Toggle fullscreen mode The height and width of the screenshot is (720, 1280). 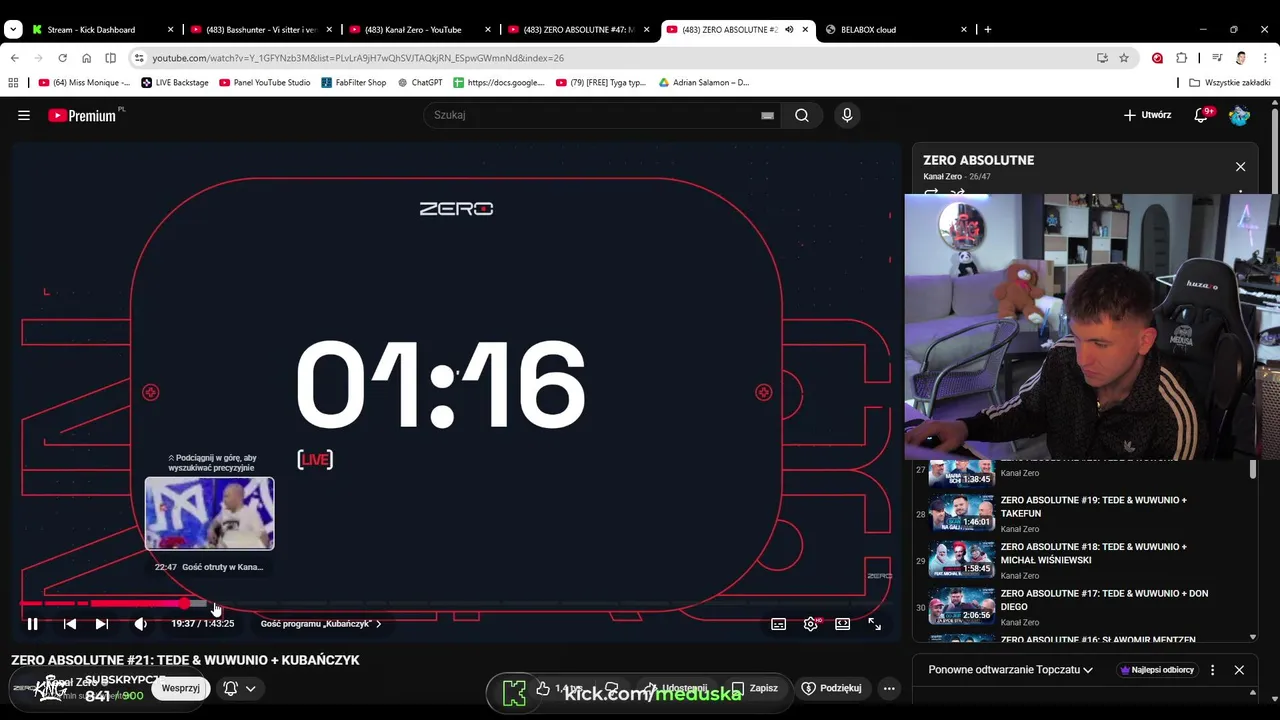[875, 624]
